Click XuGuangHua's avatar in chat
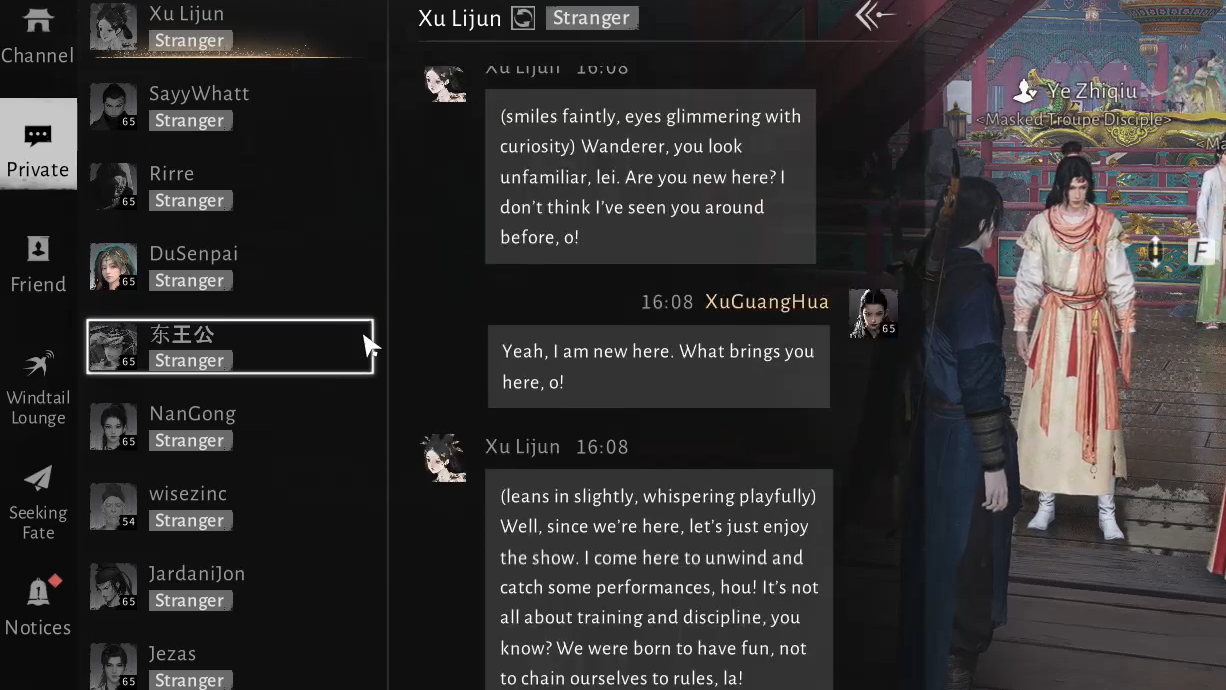Screen dimensions: 1226x690 [x=873, y=314]
